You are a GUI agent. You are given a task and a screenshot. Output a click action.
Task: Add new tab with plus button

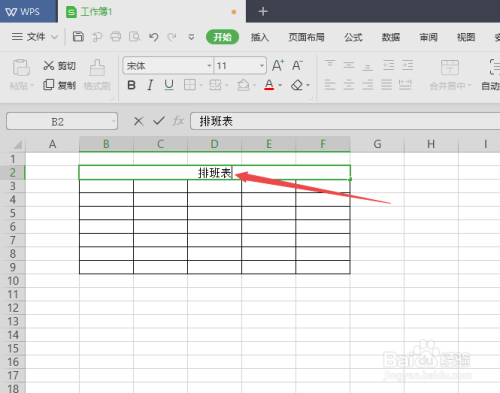point(263,12)
